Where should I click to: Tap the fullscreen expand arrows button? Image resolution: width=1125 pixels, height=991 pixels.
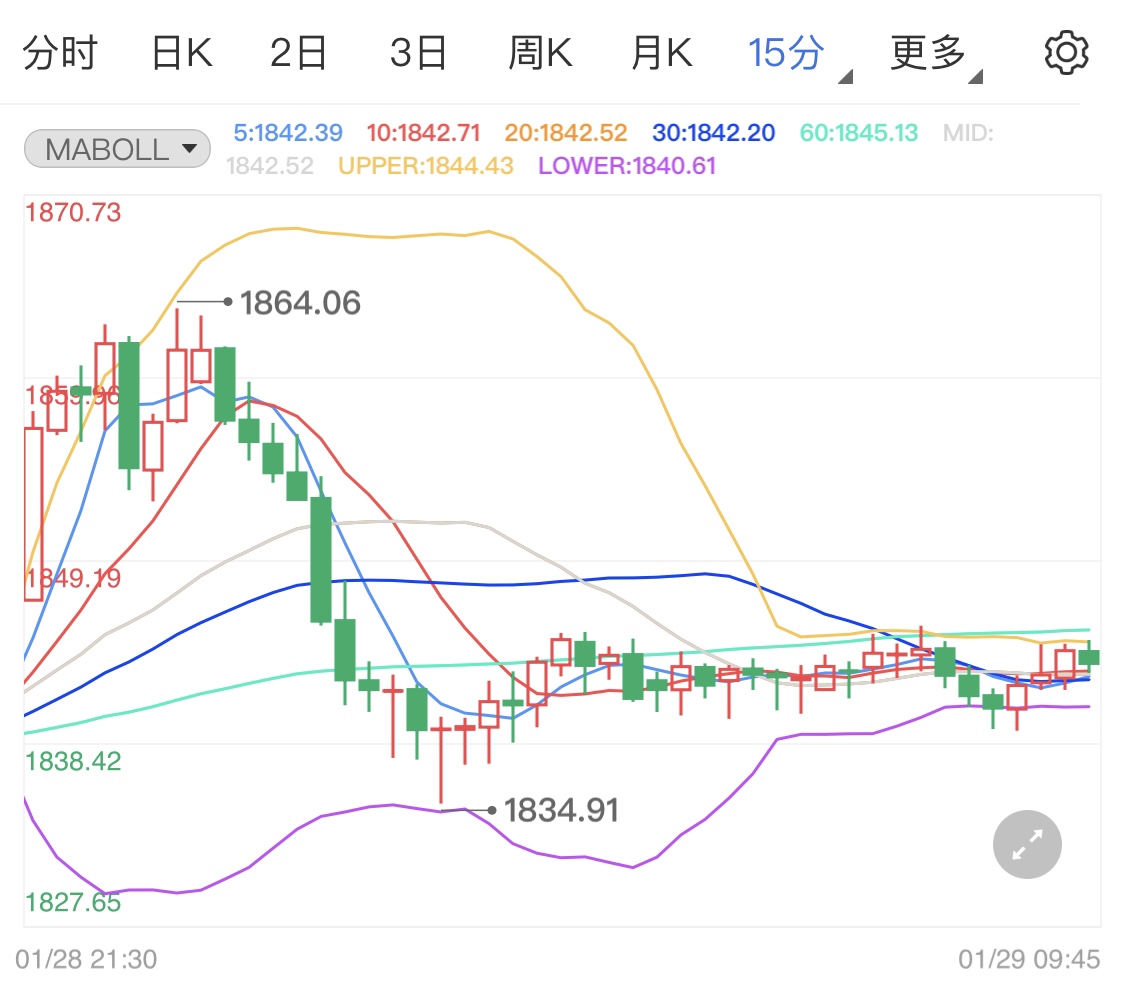coord(1027,844)
